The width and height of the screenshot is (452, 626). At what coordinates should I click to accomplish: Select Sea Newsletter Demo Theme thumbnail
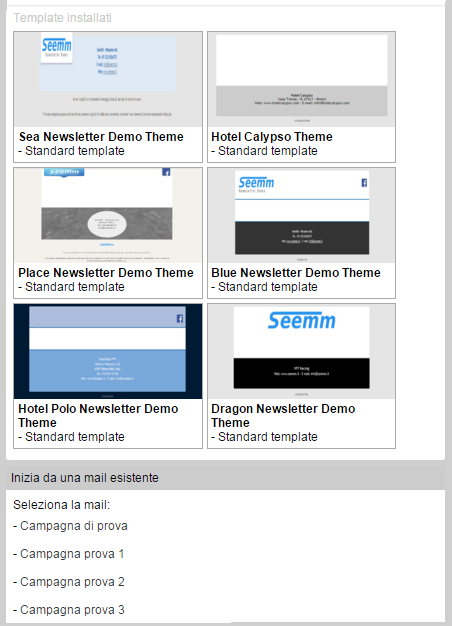108,79
